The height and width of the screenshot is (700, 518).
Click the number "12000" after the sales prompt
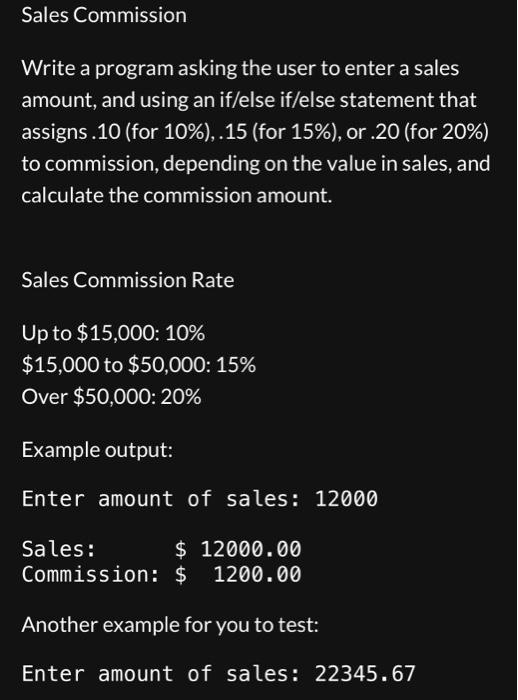coord(347,499)
